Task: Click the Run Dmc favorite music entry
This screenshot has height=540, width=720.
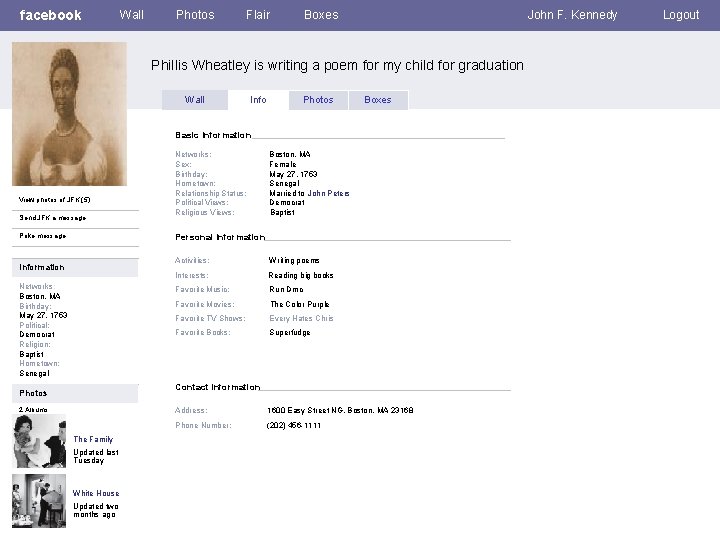Action: point(286,289)
